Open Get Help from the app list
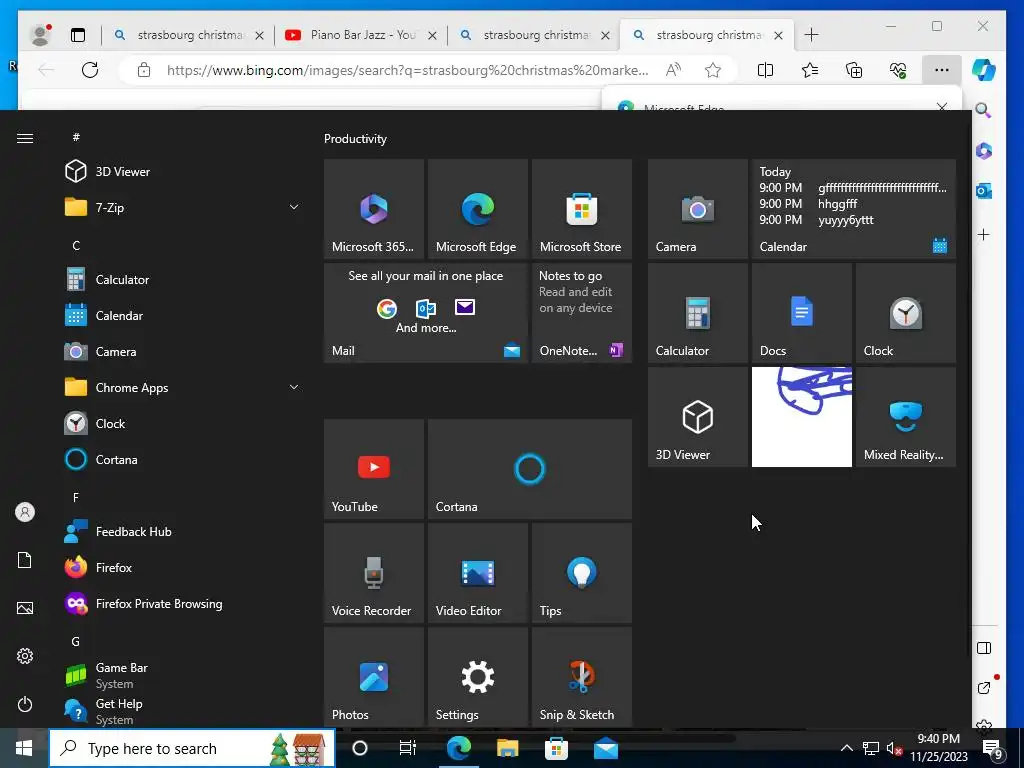 [x=182, y=711]
